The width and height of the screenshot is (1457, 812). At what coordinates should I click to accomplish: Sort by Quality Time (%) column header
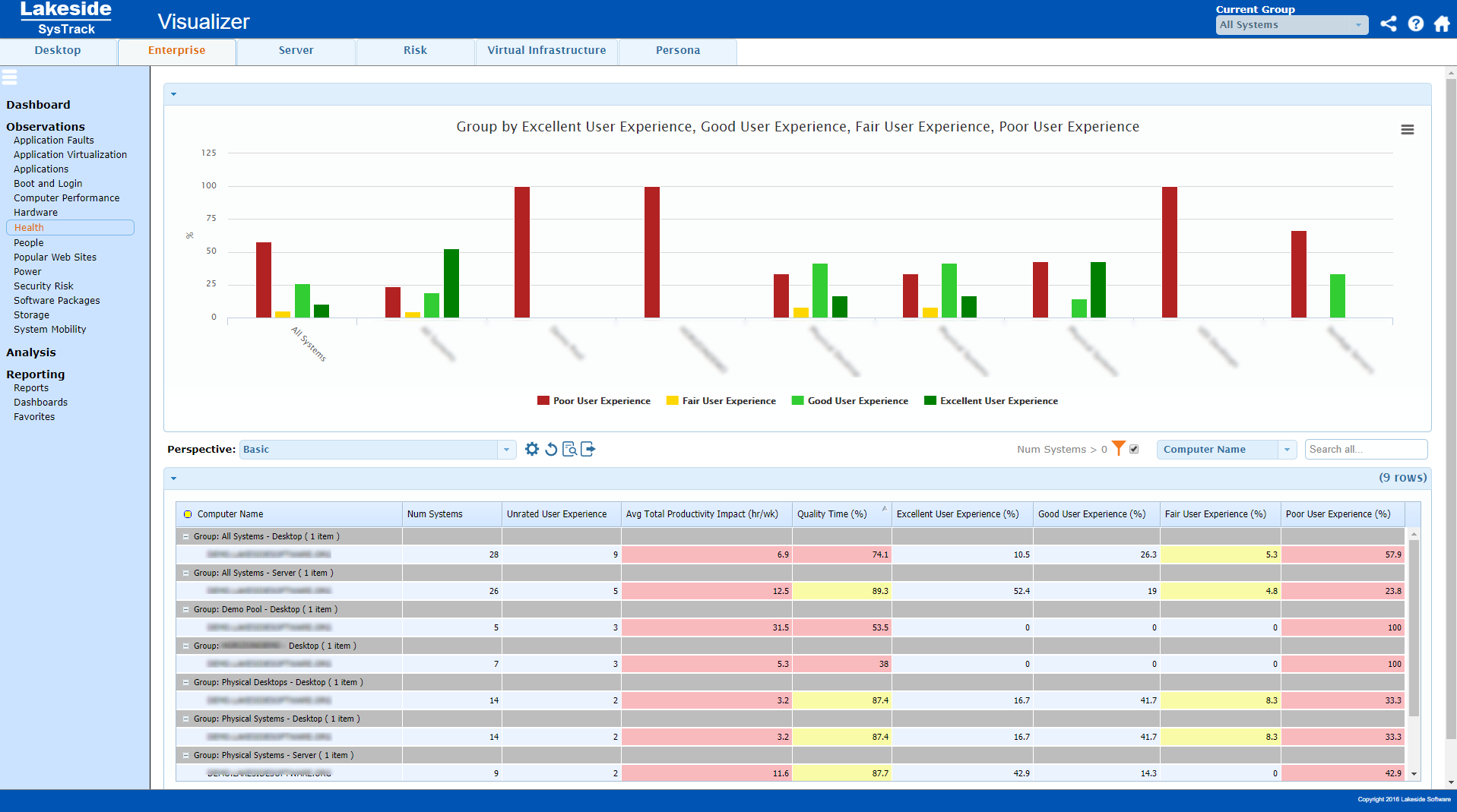coord(841,514)
